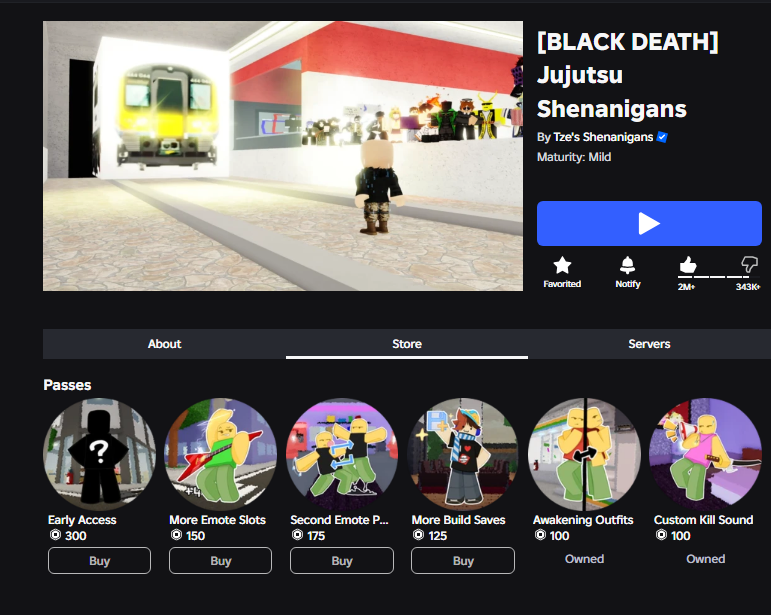Dislike the game with thumbs down

749,264
